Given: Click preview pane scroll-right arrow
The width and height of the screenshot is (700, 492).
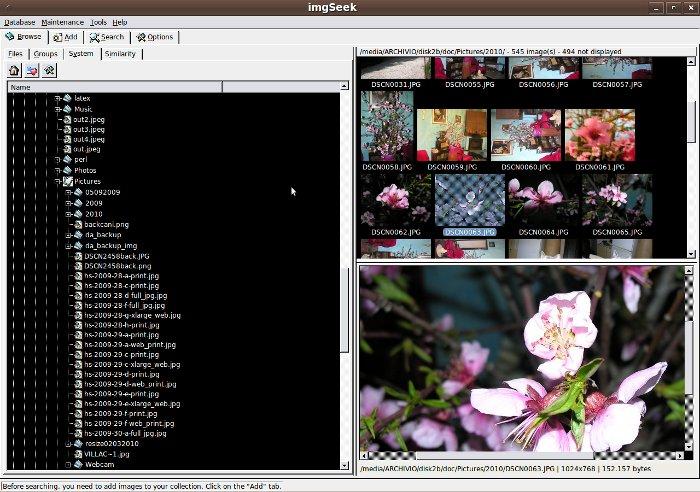Looking at the screenshot, I should pos(680,456).
